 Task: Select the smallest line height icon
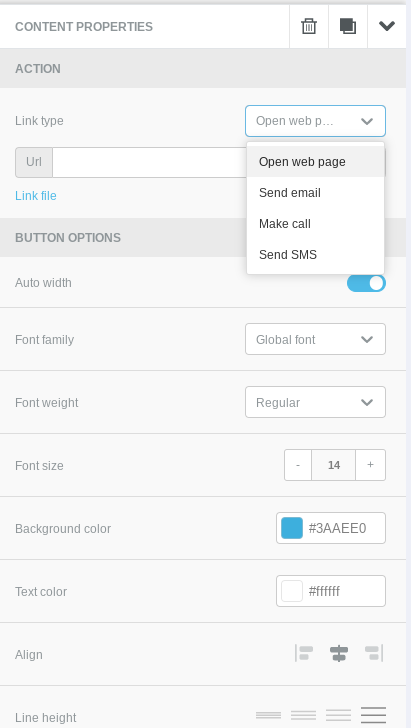268,715
